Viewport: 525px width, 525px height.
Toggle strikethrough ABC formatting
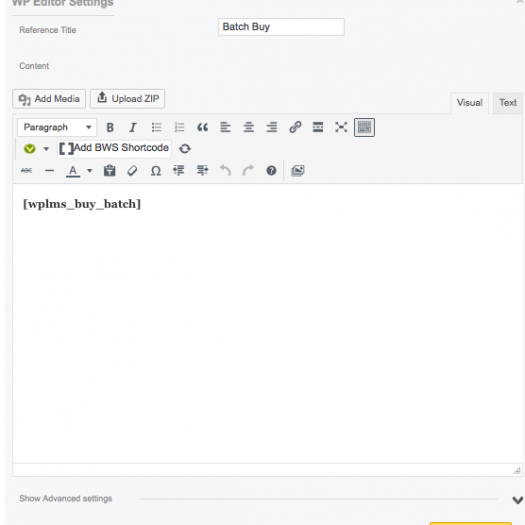coord(26,171)
